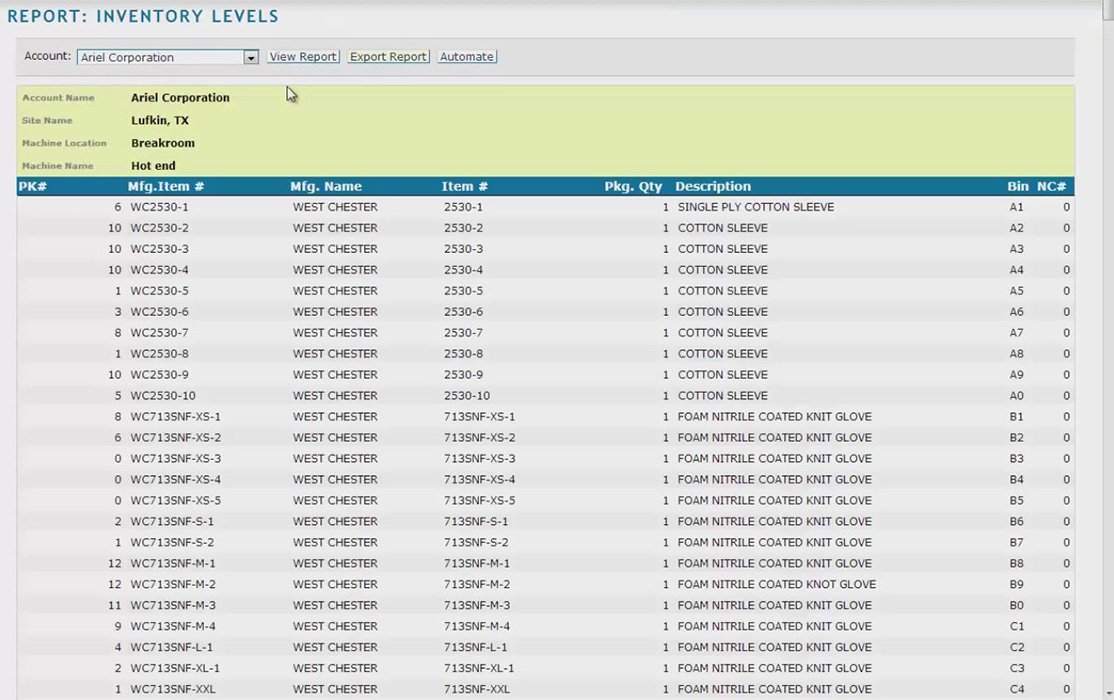Select the WC2530-4 mfg item cell
1114x700 pixels.
(x=159, y=270)
